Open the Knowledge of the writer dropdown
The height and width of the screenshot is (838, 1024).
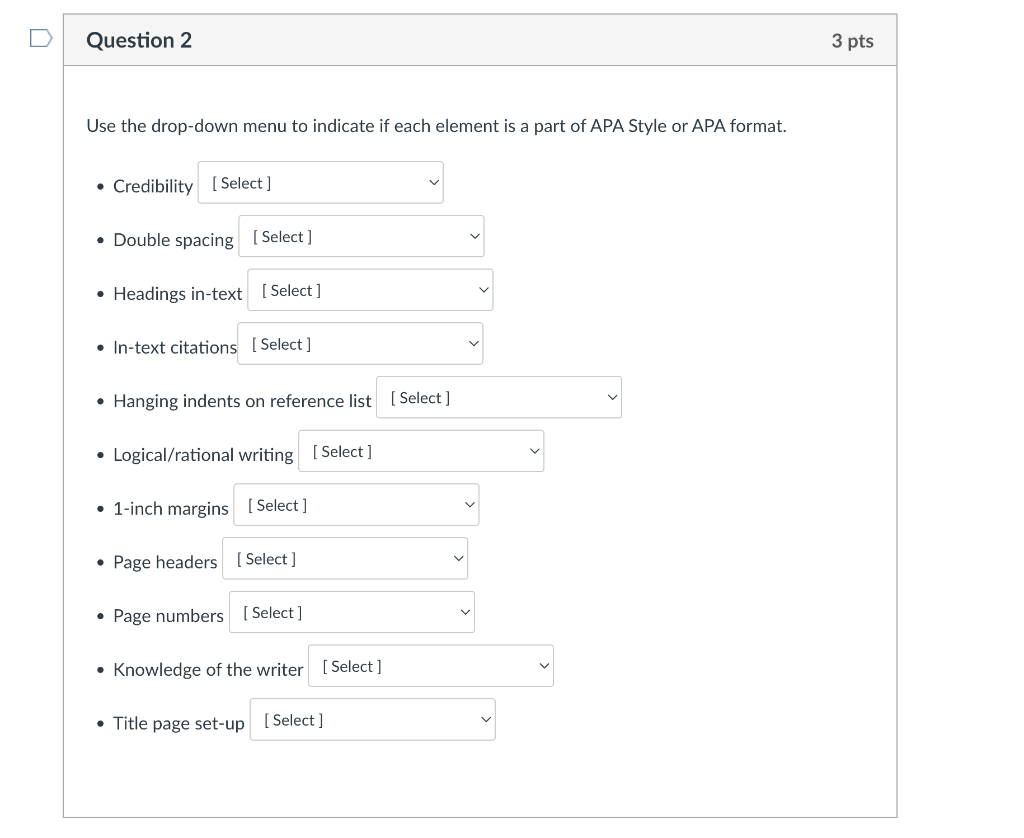coord(431,666)
